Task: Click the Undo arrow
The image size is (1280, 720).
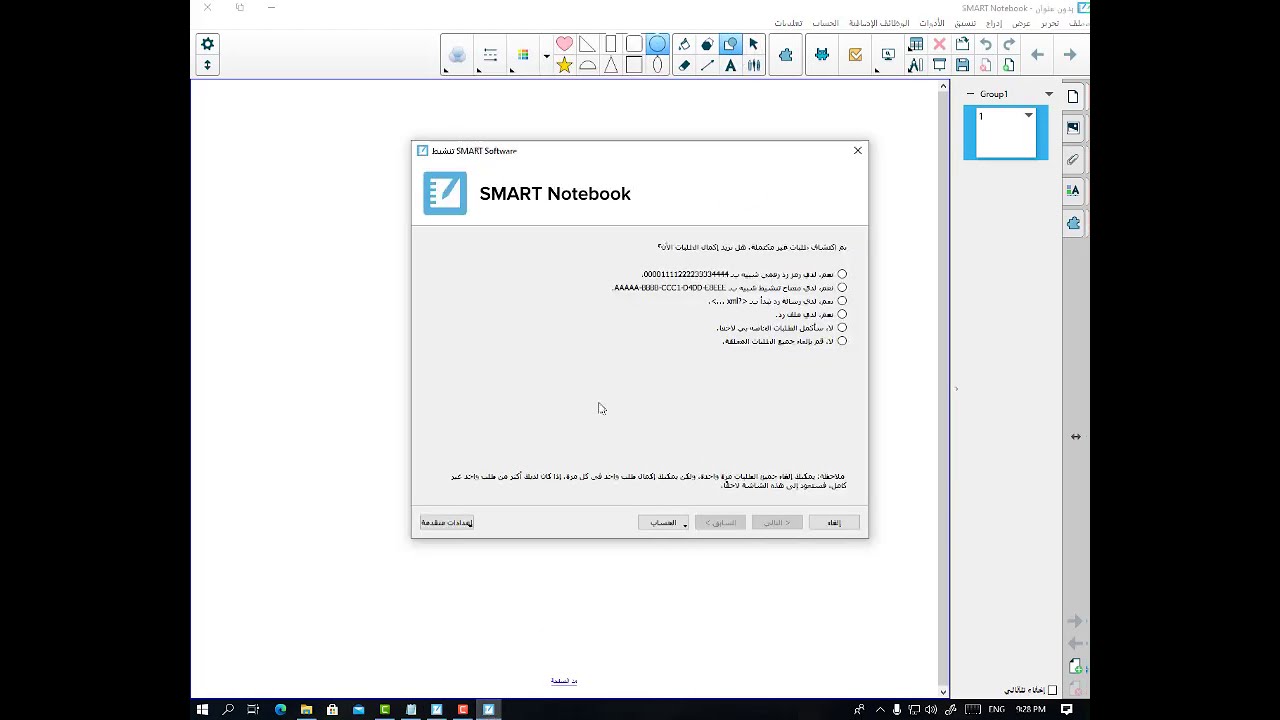Action: pyautogui.click(x=985, y=44)
